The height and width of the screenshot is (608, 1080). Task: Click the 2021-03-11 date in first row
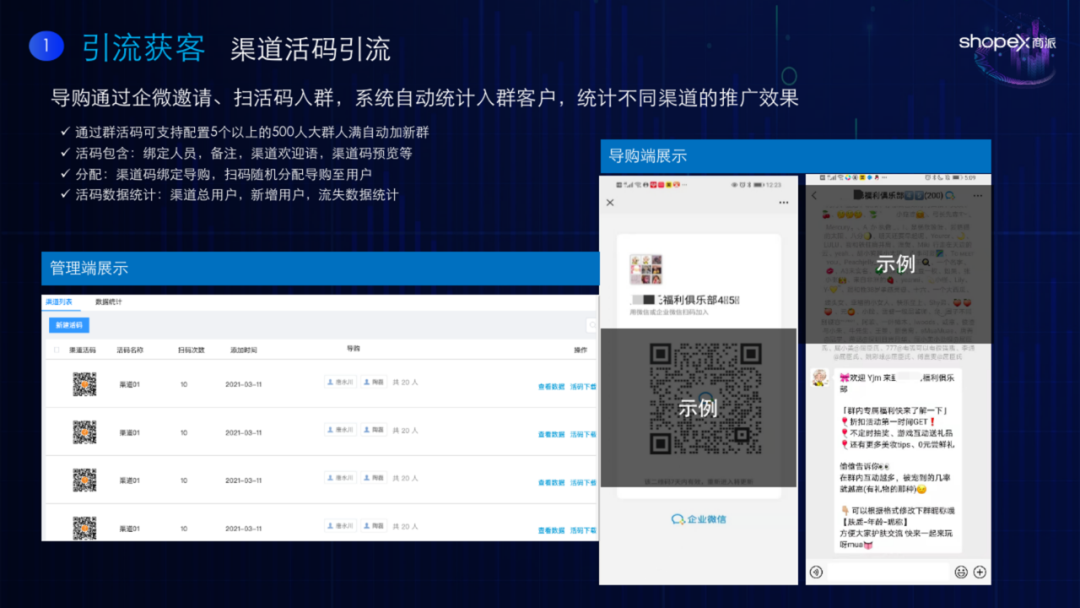[x=243, y=384]
